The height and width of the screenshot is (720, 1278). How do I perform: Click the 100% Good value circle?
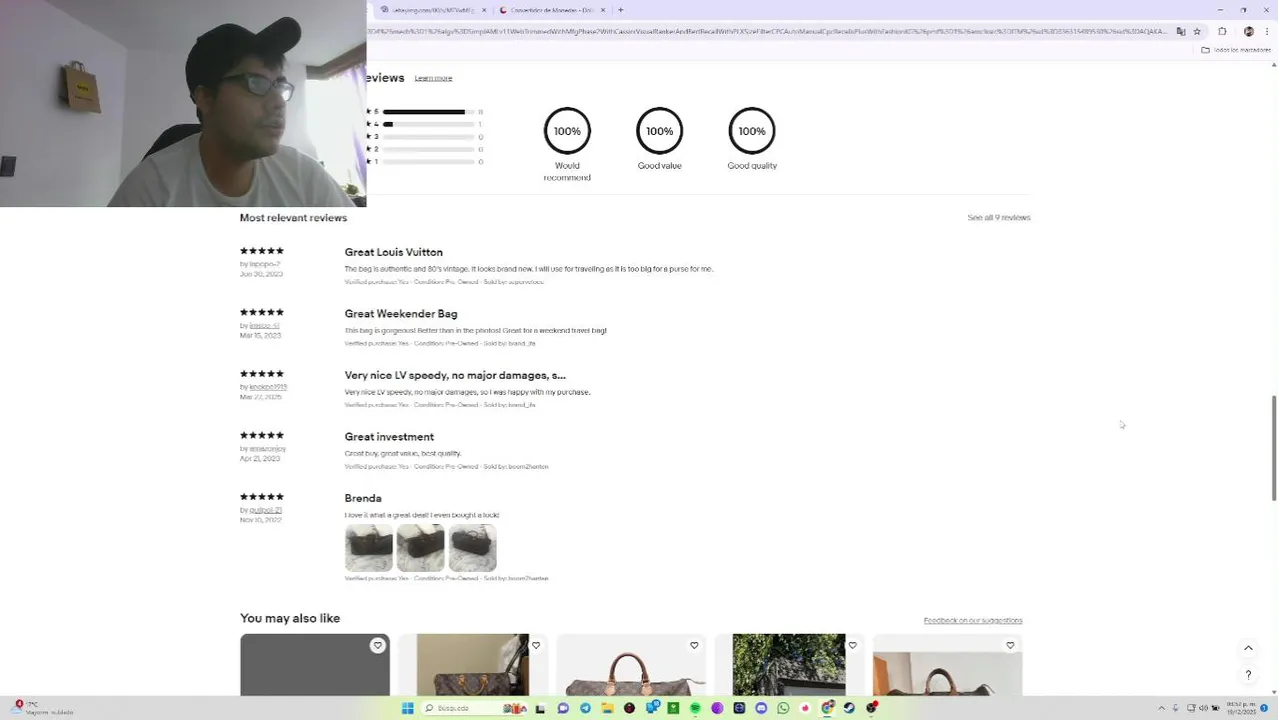pyautogui.click(x=660, y=131)
